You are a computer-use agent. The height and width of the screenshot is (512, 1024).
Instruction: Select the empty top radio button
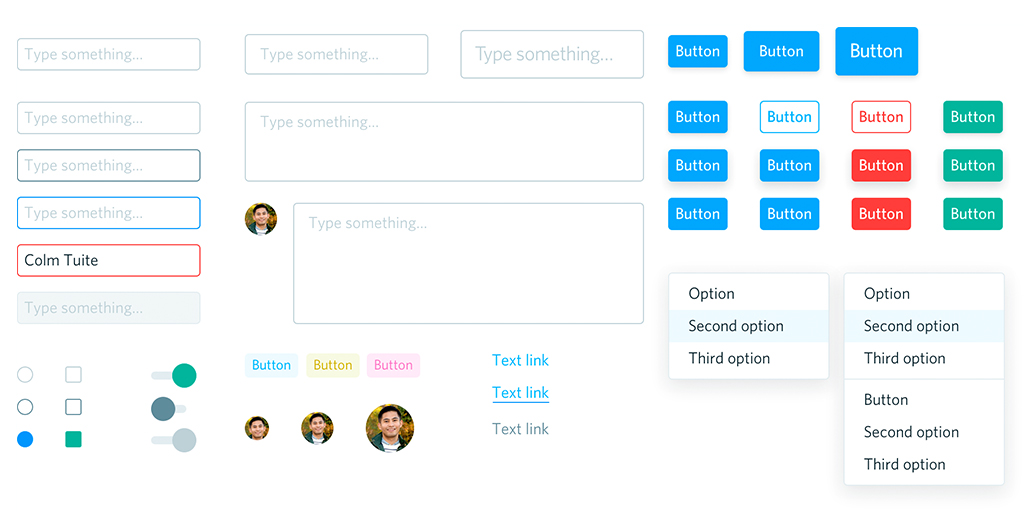(x=25, y=375)
